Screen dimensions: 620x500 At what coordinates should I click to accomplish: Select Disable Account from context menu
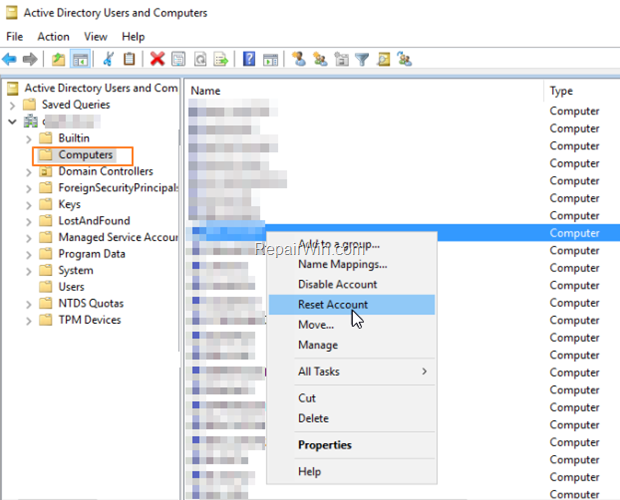pyautogui.click(x=352, y=284)
